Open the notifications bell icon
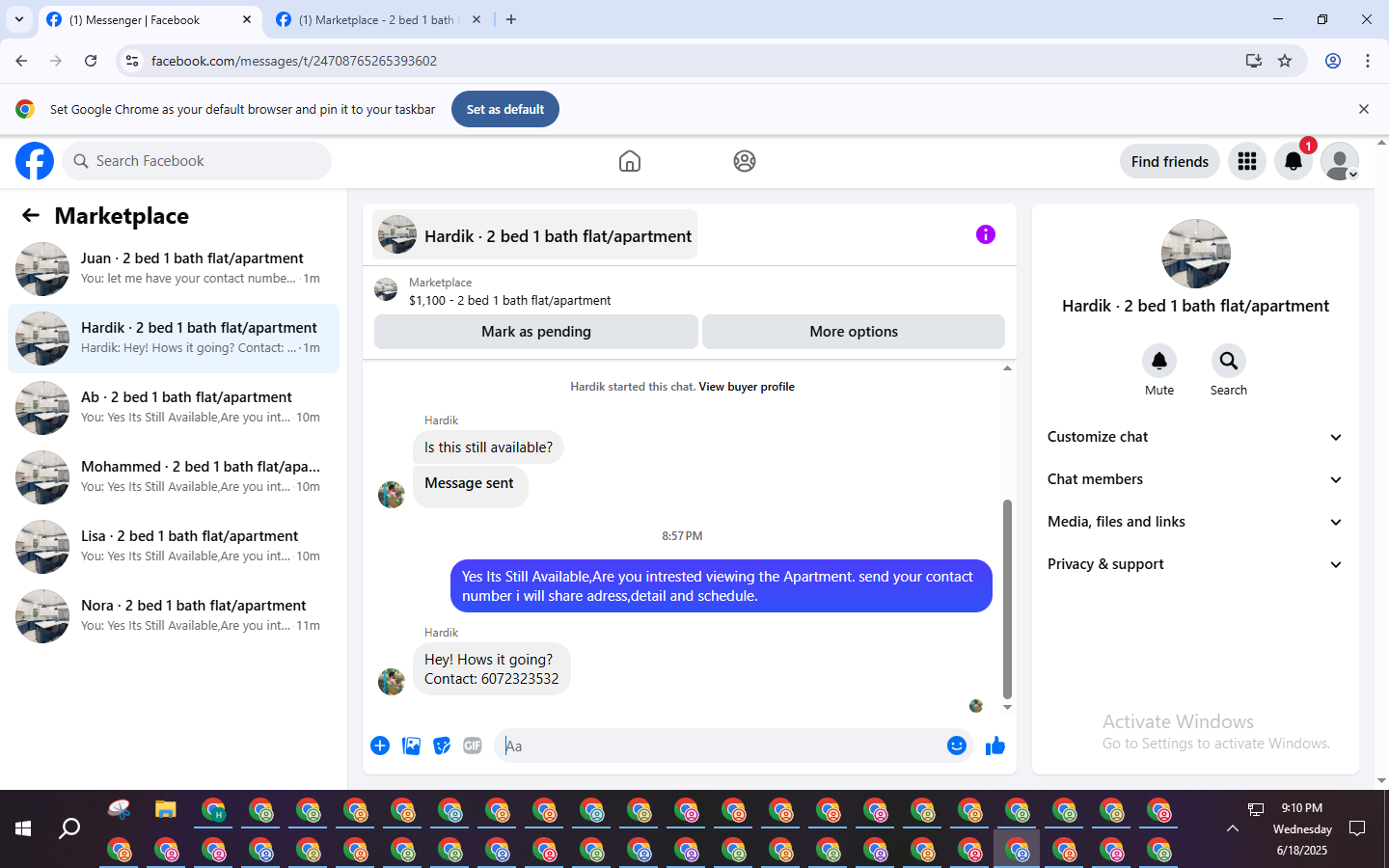 tap(1294, 161)
